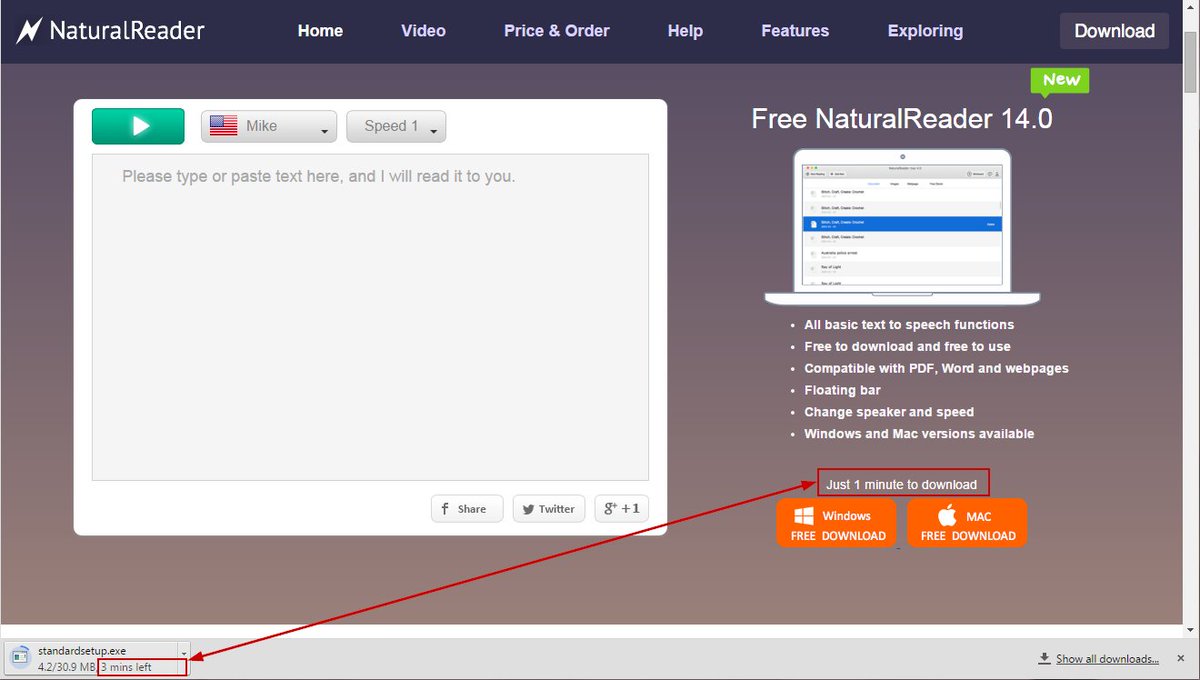
Task: Open the Features menu item
Action: pos(795,31)
